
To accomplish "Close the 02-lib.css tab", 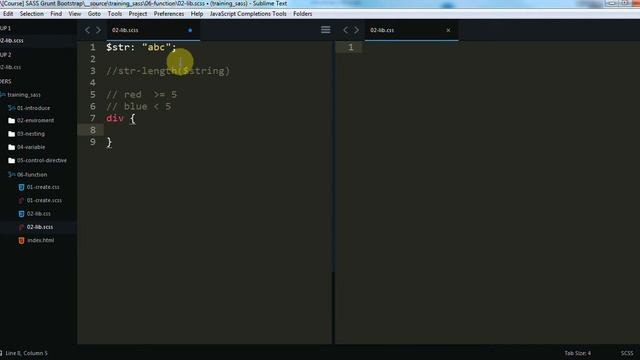I will [448, 30].
